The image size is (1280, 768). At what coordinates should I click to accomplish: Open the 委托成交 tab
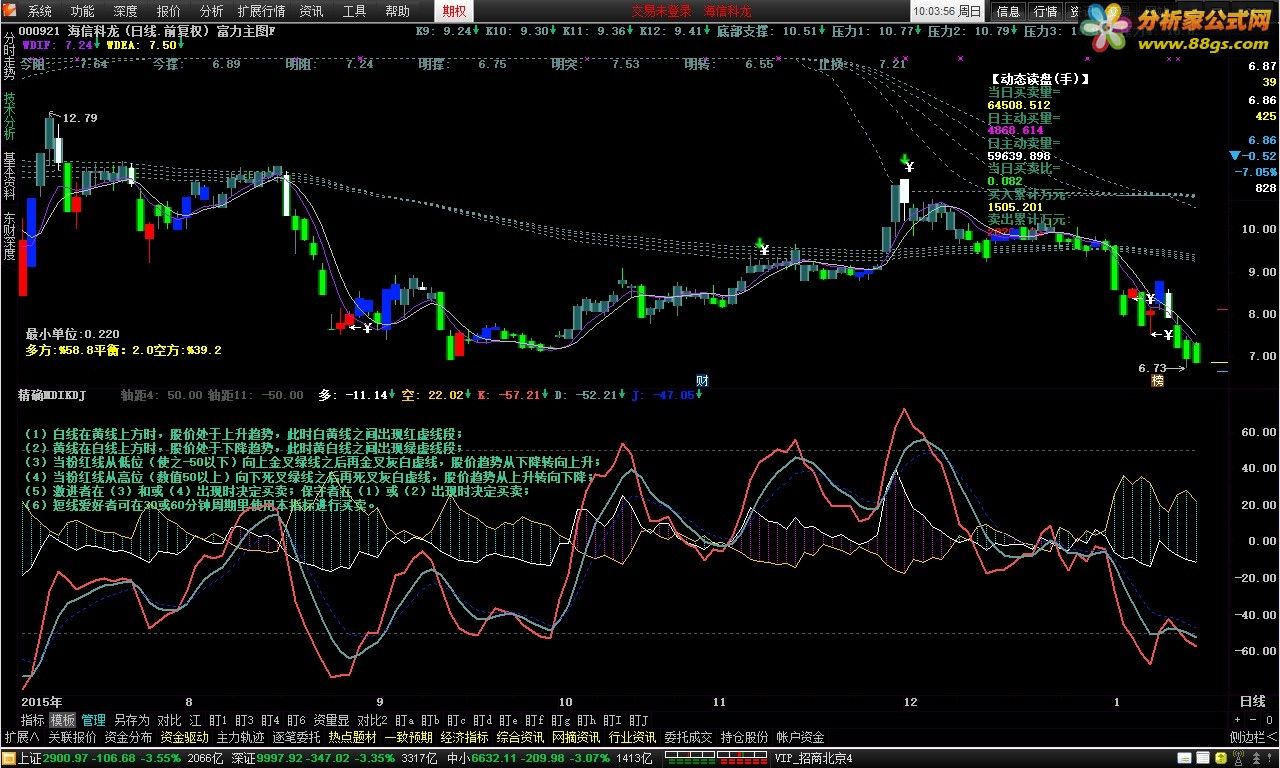coord(689,738)
